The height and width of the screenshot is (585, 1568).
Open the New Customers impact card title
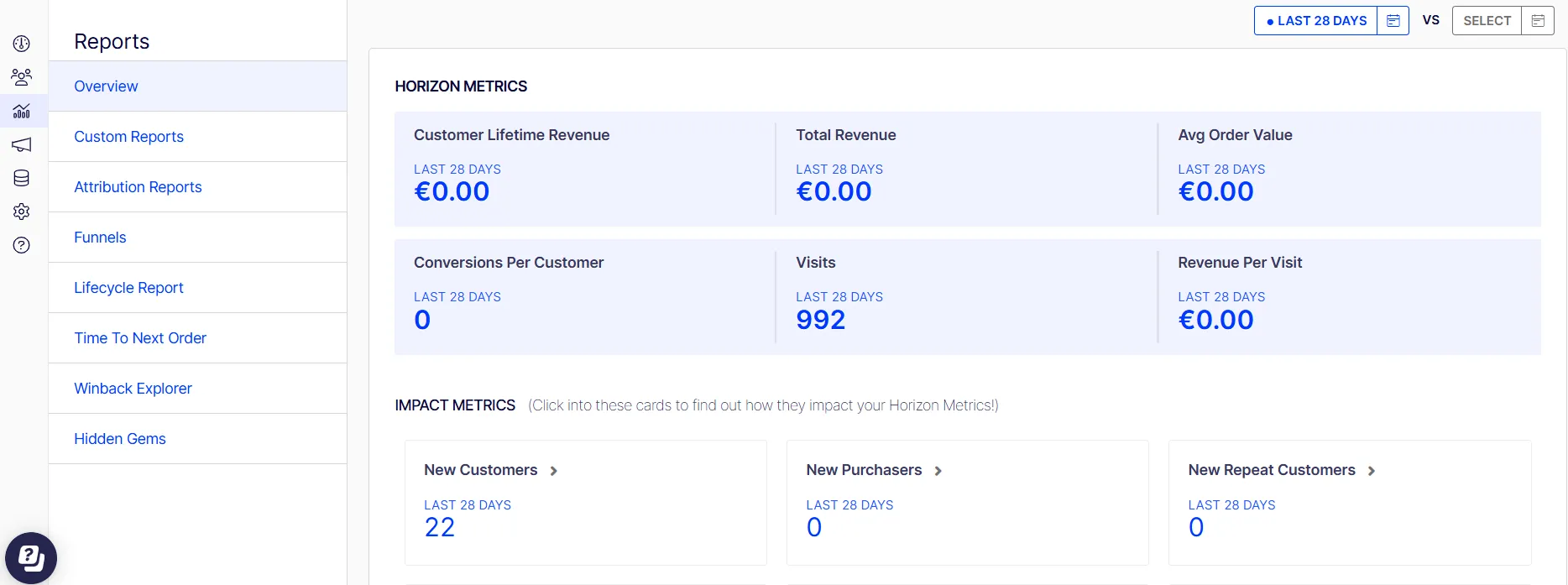pyautogui.click(x=481, y=470)
